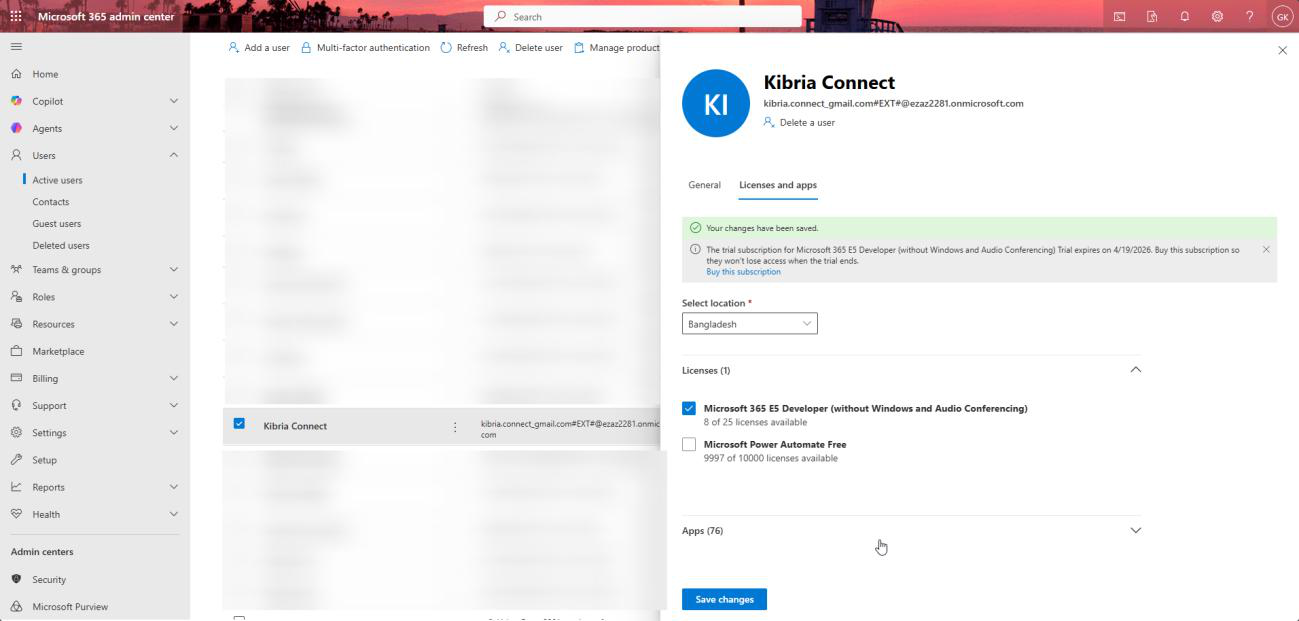Screen dimensions: 1299x621
Task: Open Cloud Shell icon in header
Action: (1120, 16)
